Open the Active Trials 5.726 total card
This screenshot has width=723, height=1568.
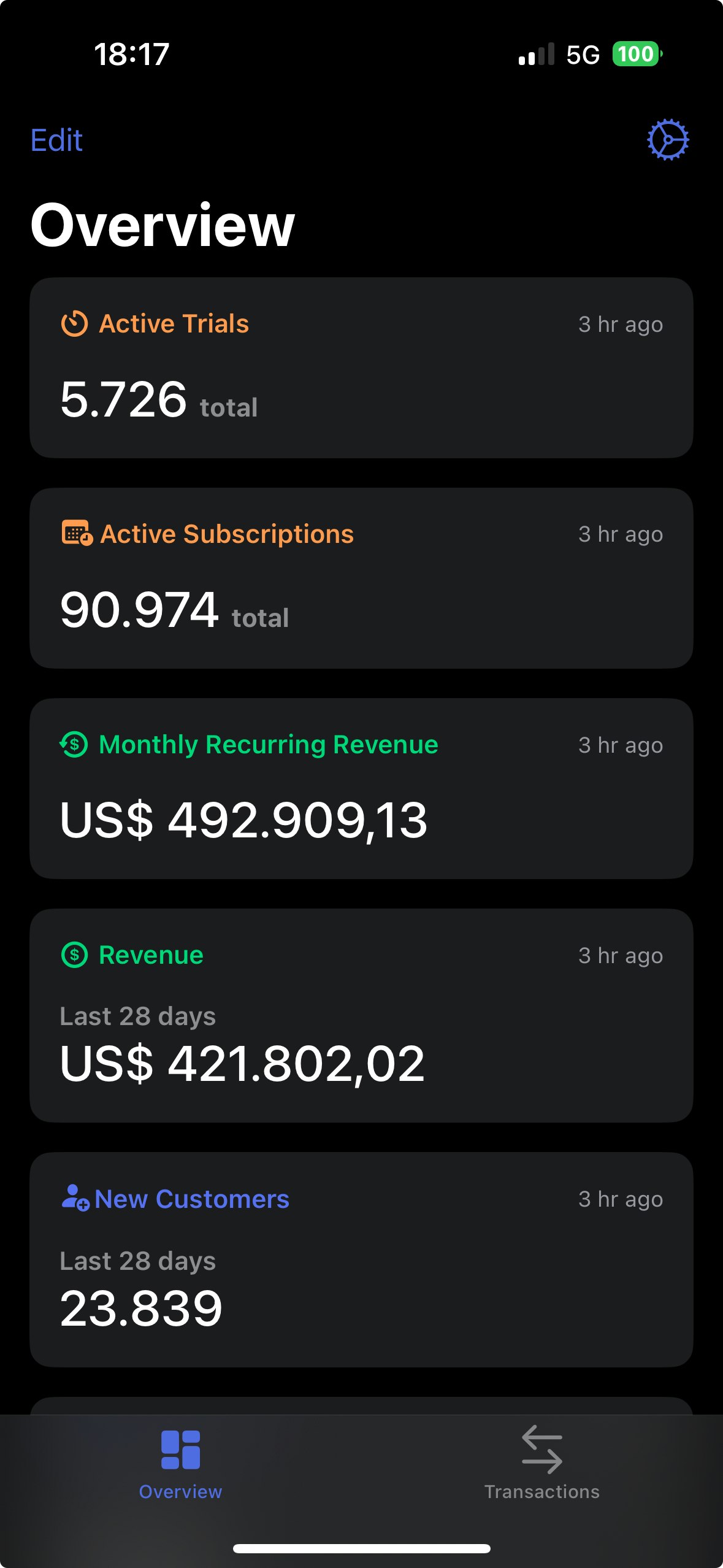tap(361, 367)
